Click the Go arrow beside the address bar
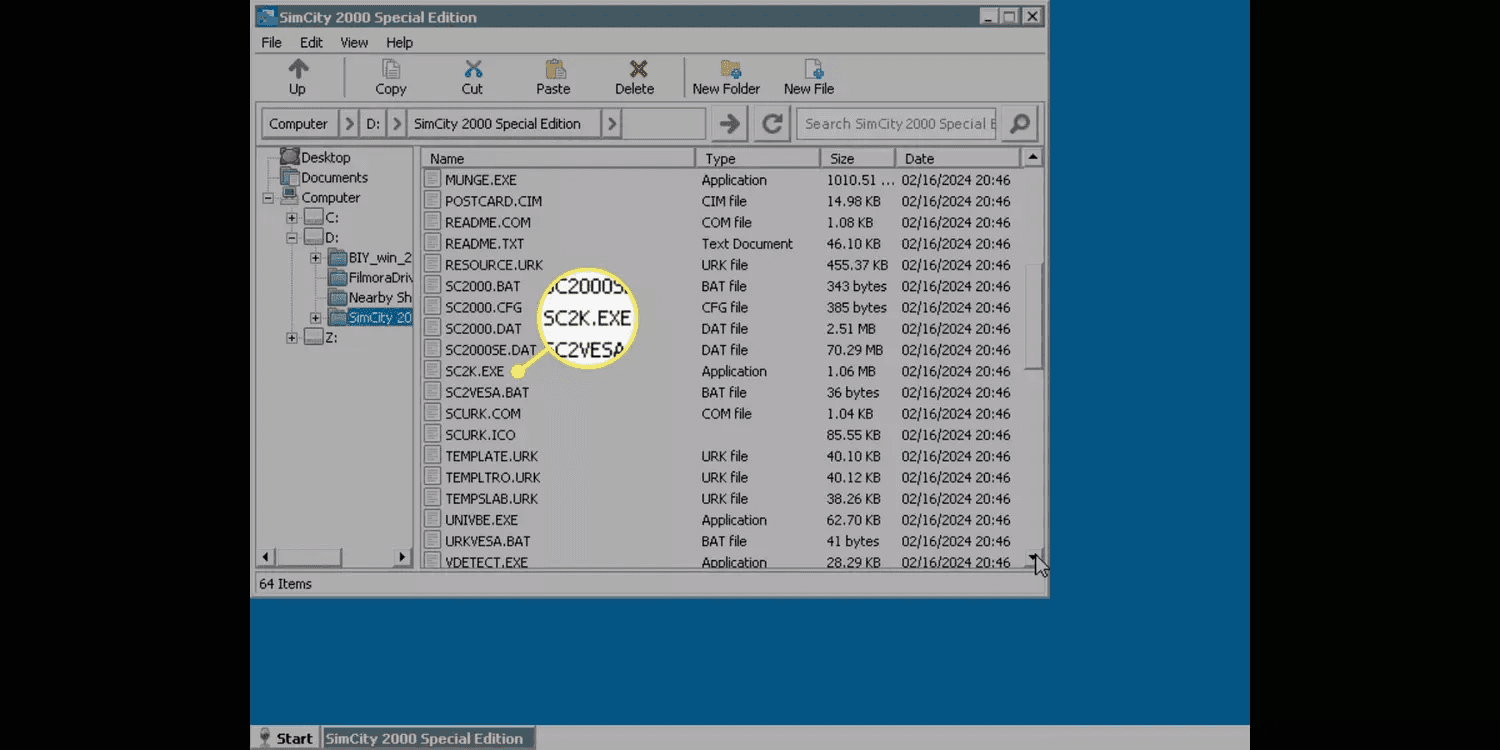 click(729, 123)
